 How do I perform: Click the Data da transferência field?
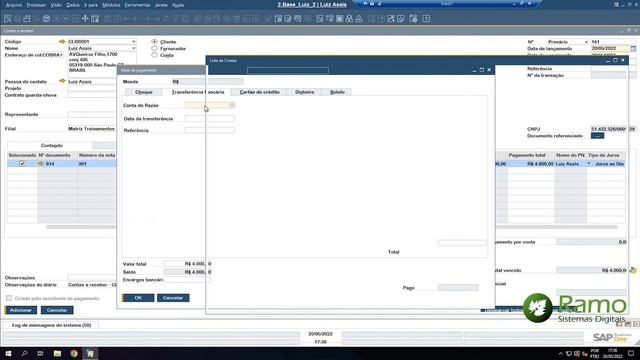tap(210, 118)
